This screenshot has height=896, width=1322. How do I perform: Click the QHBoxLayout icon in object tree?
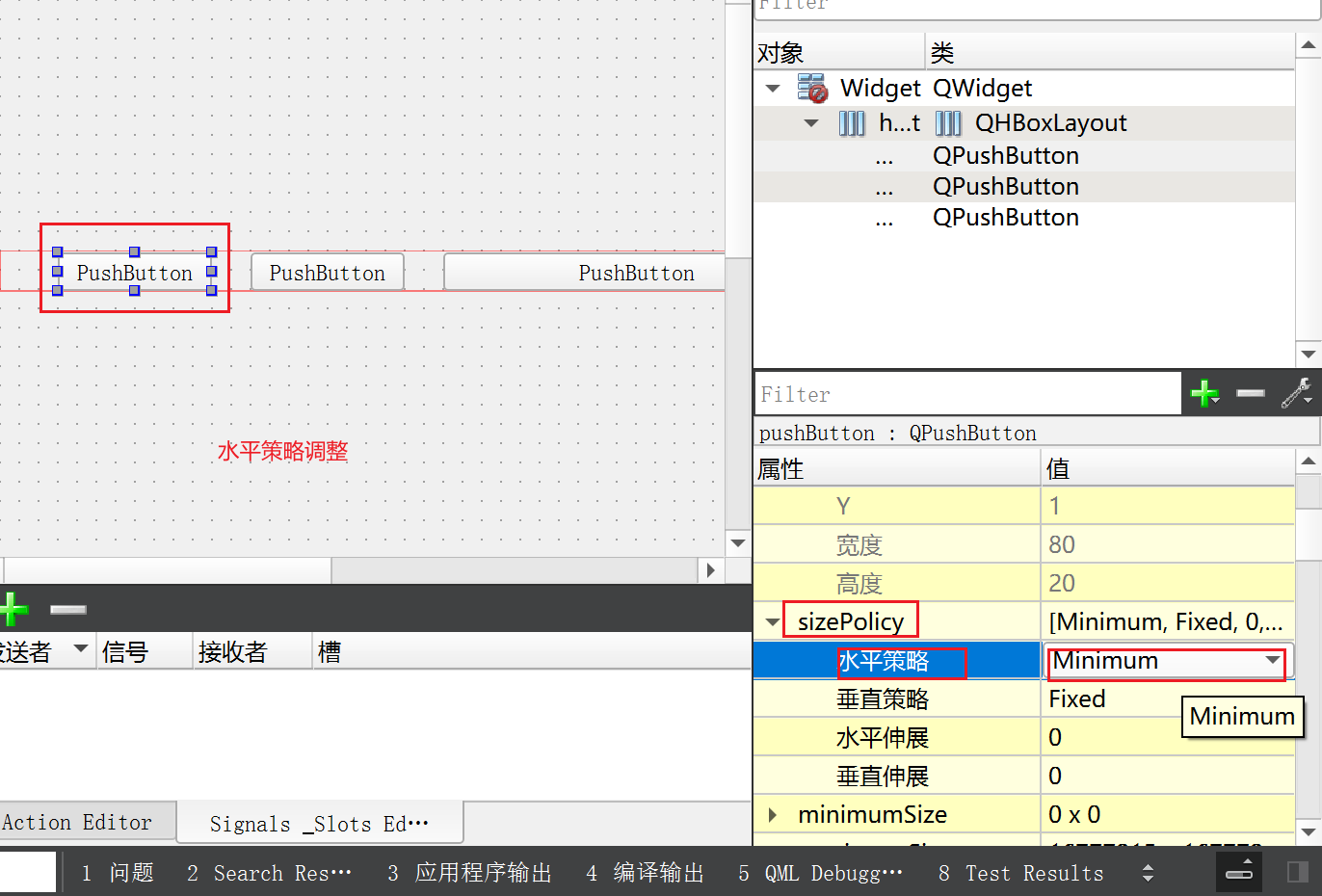click(948, 122)
